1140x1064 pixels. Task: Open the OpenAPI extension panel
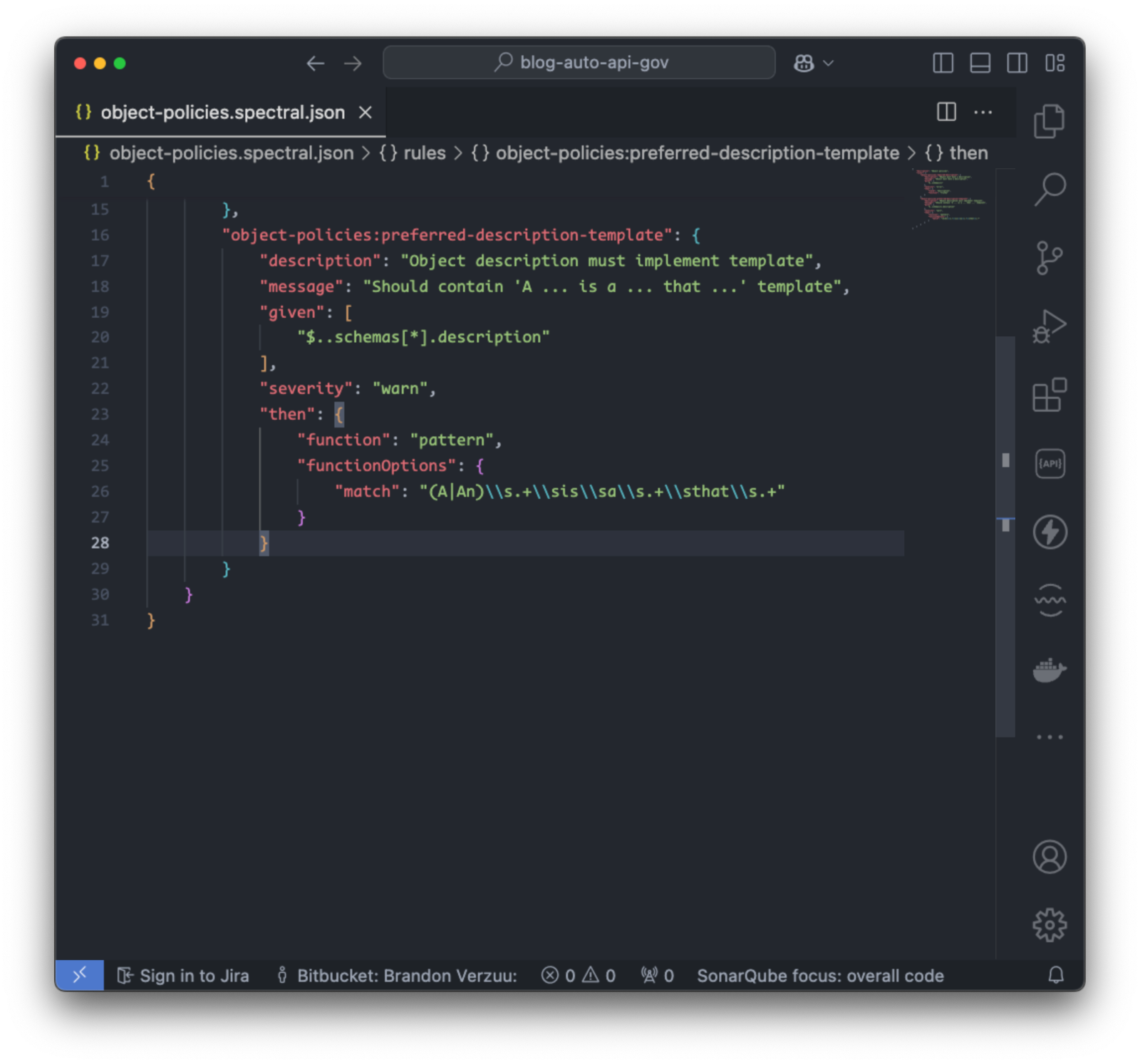pyautogui.click(x=1049, y=463)
